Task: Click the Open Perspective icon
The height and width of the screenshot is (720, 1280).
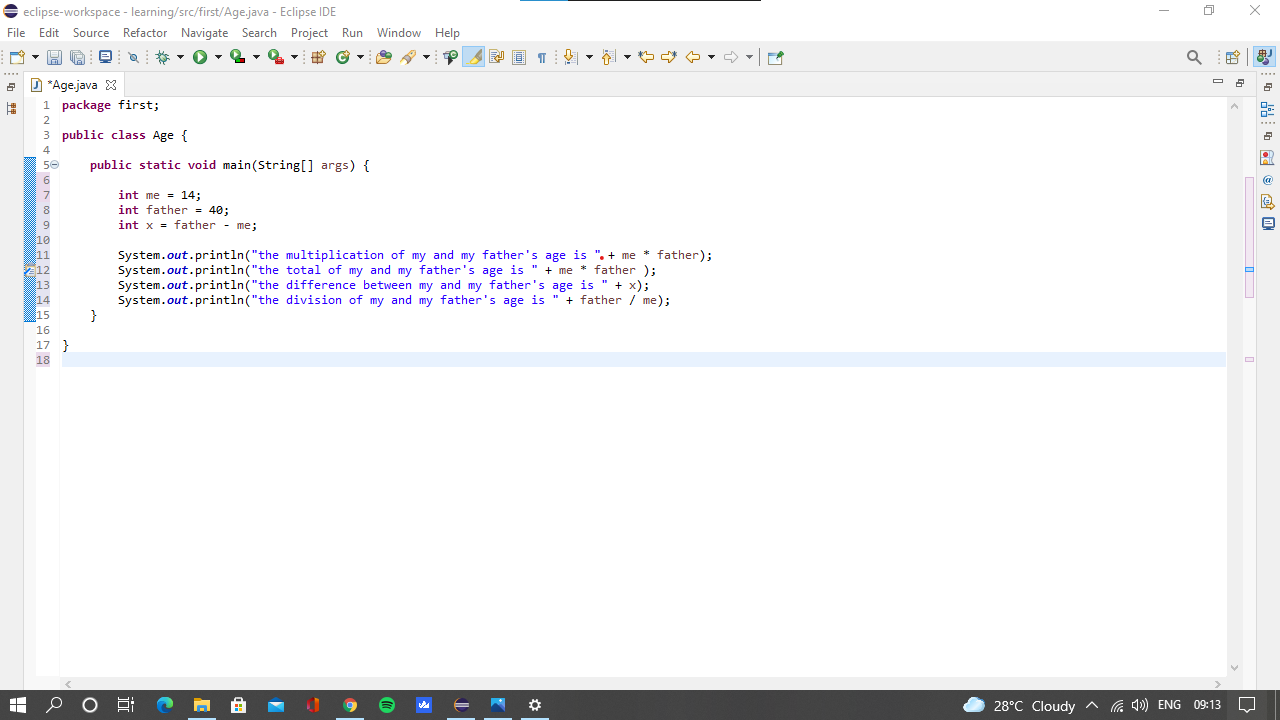Action: [x=1232, y=57]
